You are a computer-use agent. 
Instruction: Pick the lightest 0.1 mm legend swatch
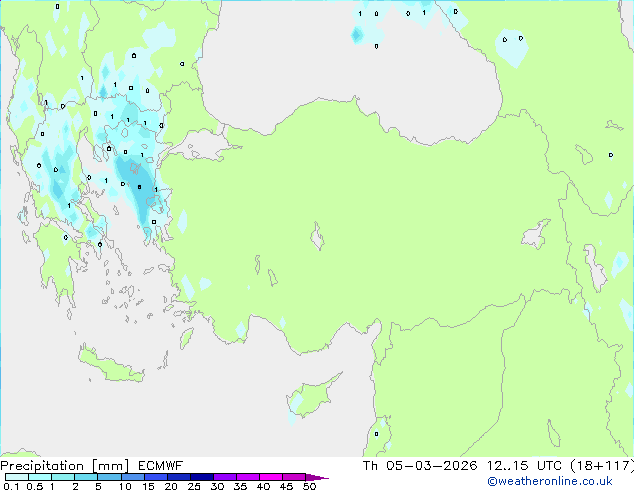tap(12, 477)
